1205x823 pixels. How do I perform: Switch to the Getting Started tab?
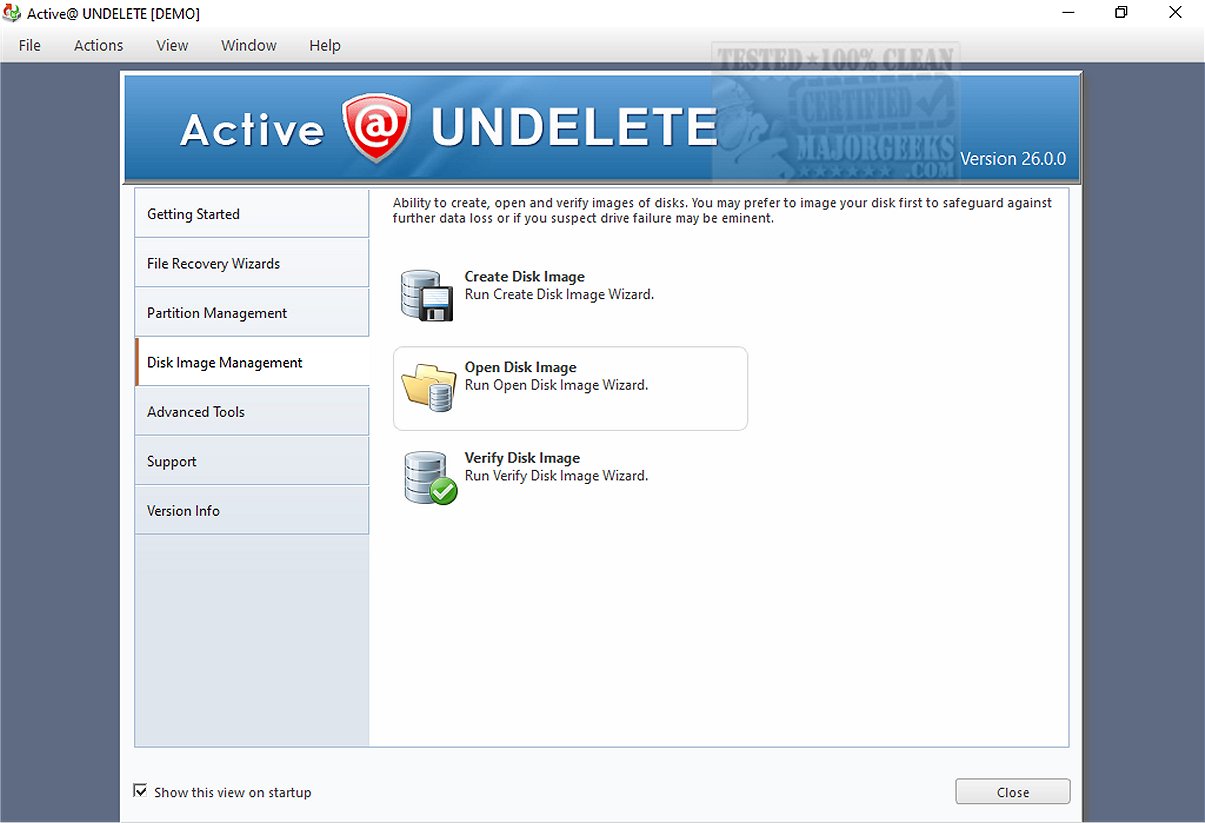point(252,213)
